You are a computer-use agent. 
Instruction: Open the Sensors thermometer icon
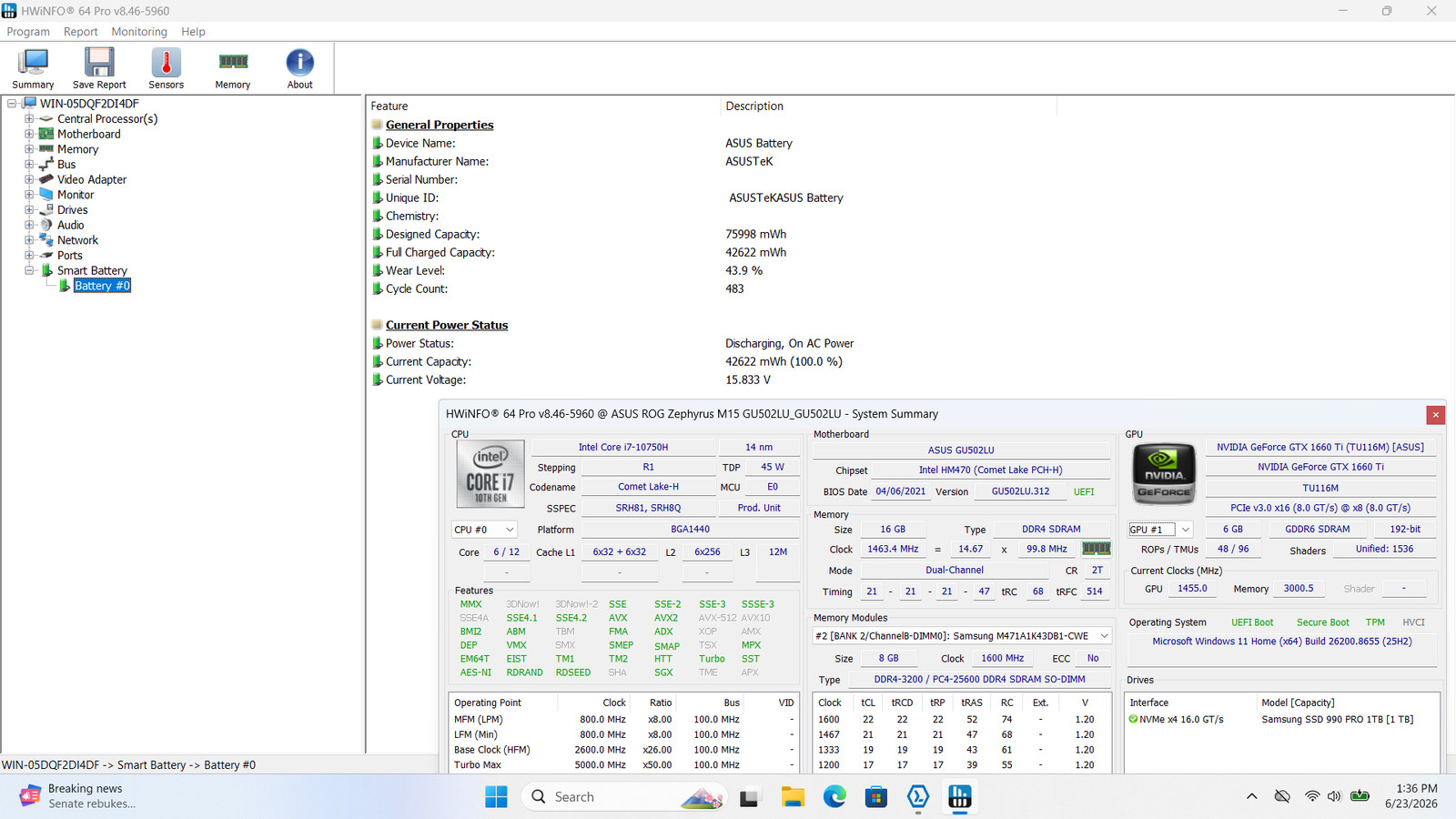coord(166,62)
